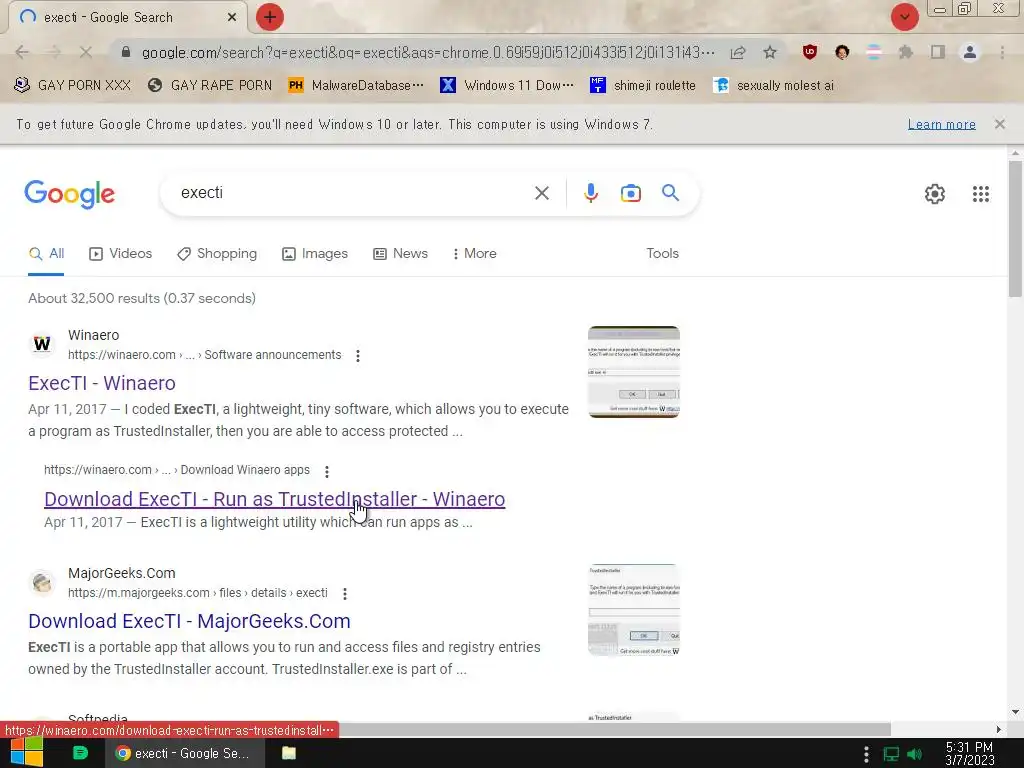This screenshot has height=768, width=1024.
Task: Search by image with the camera icon
Action: [630, 193]
